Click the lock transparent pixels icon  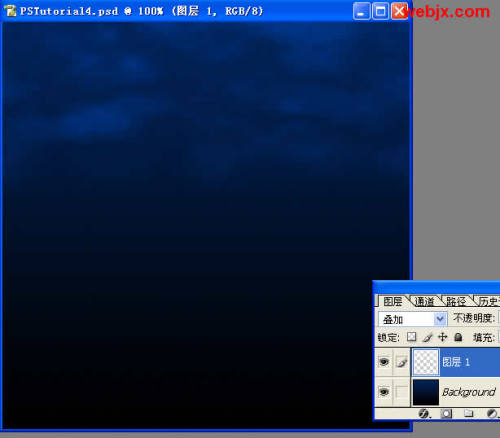(x=412, y=337)
